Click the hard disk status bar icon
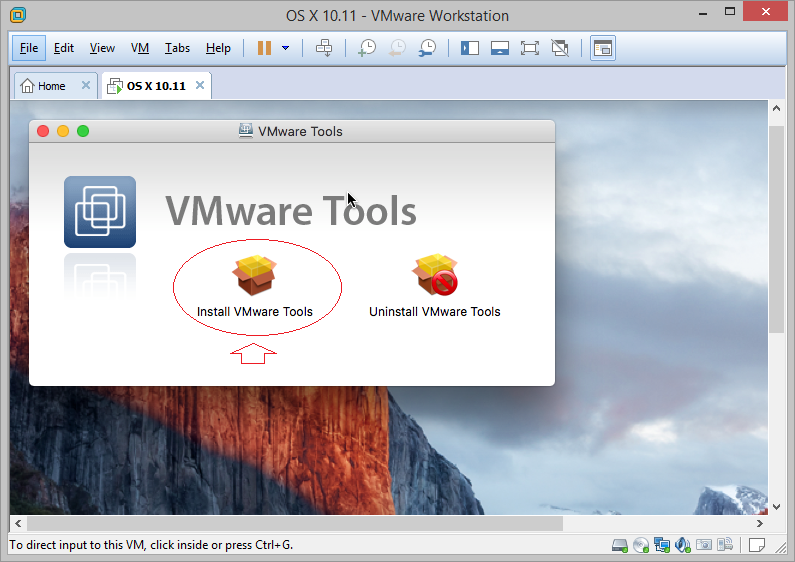Image resolution: width=795 pixels, height=562 pixels. 620,545
